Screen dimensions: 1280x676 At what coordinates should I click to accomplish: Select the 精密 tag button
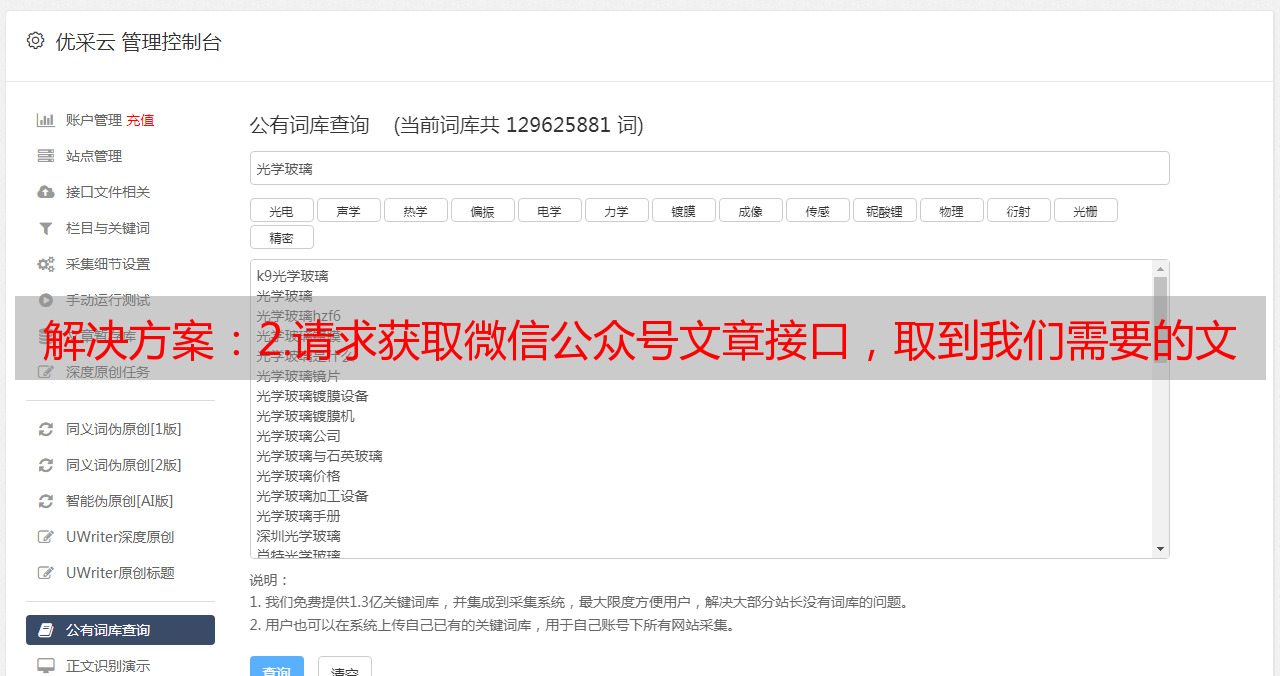coord(282,237)
